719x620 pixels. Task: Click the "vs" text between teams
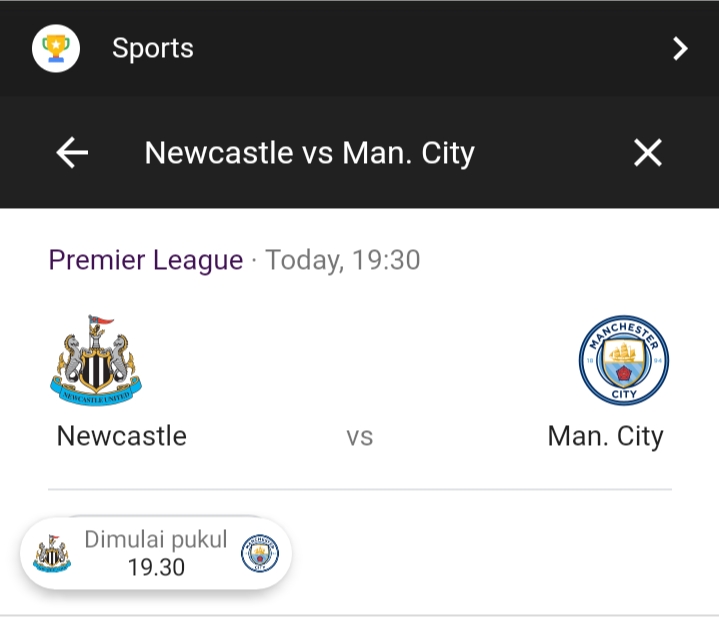(x=359, y=437)
